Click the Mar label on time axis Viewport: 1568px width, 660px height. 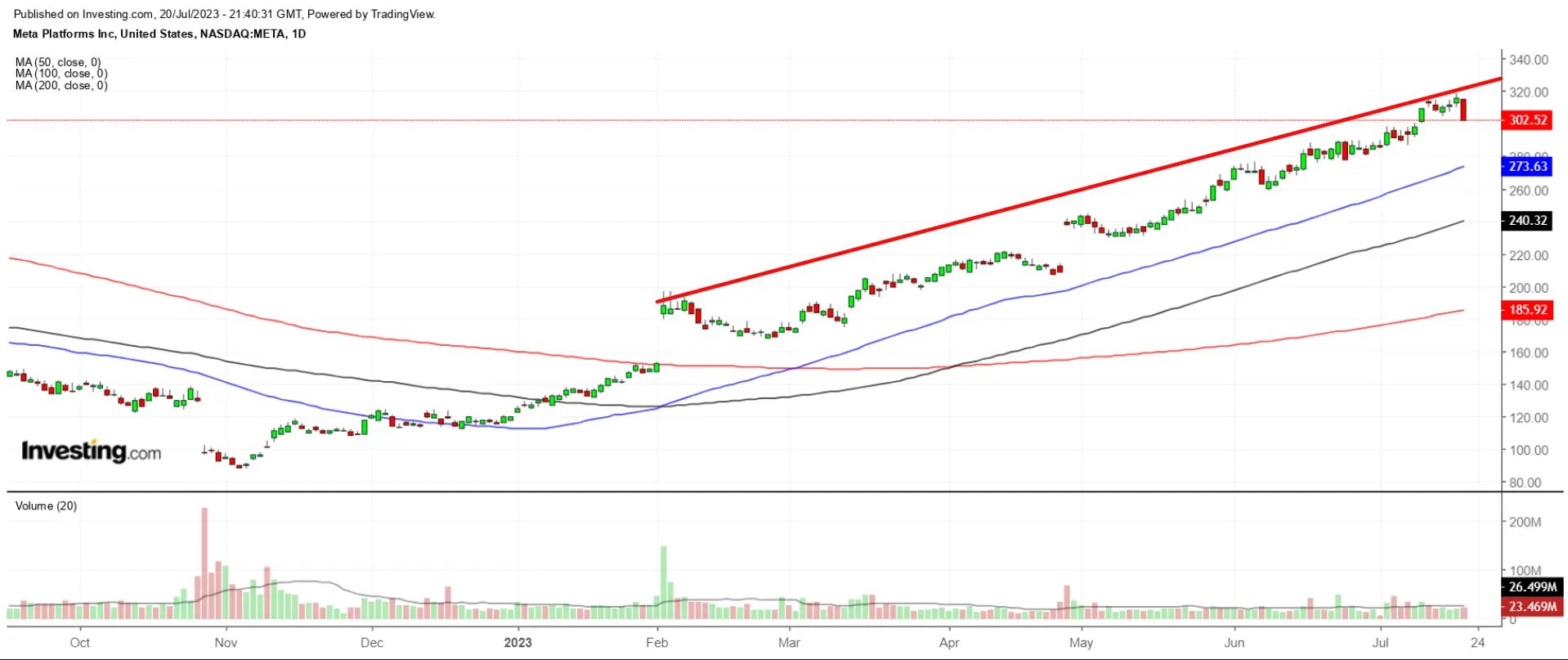[x=789, y=643]
